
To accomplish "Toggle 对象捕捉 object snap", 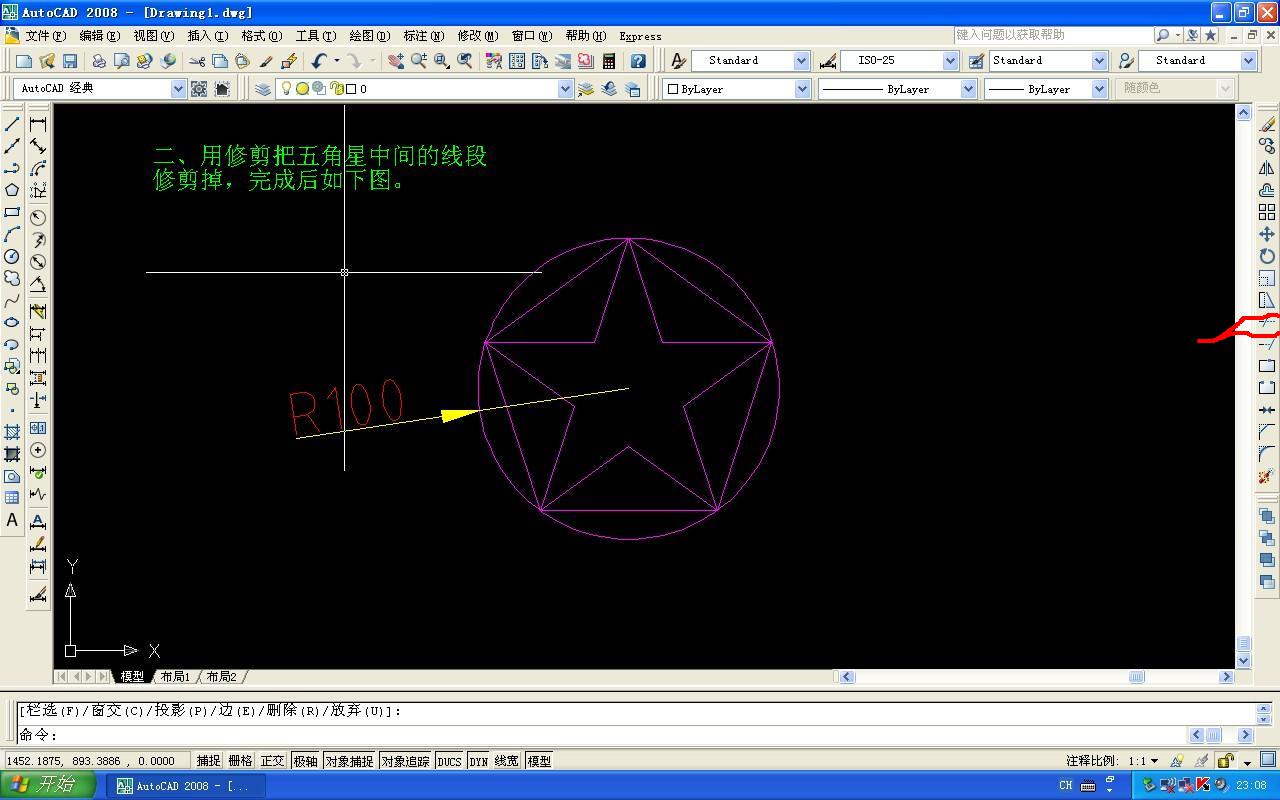I will coord(348,761).
